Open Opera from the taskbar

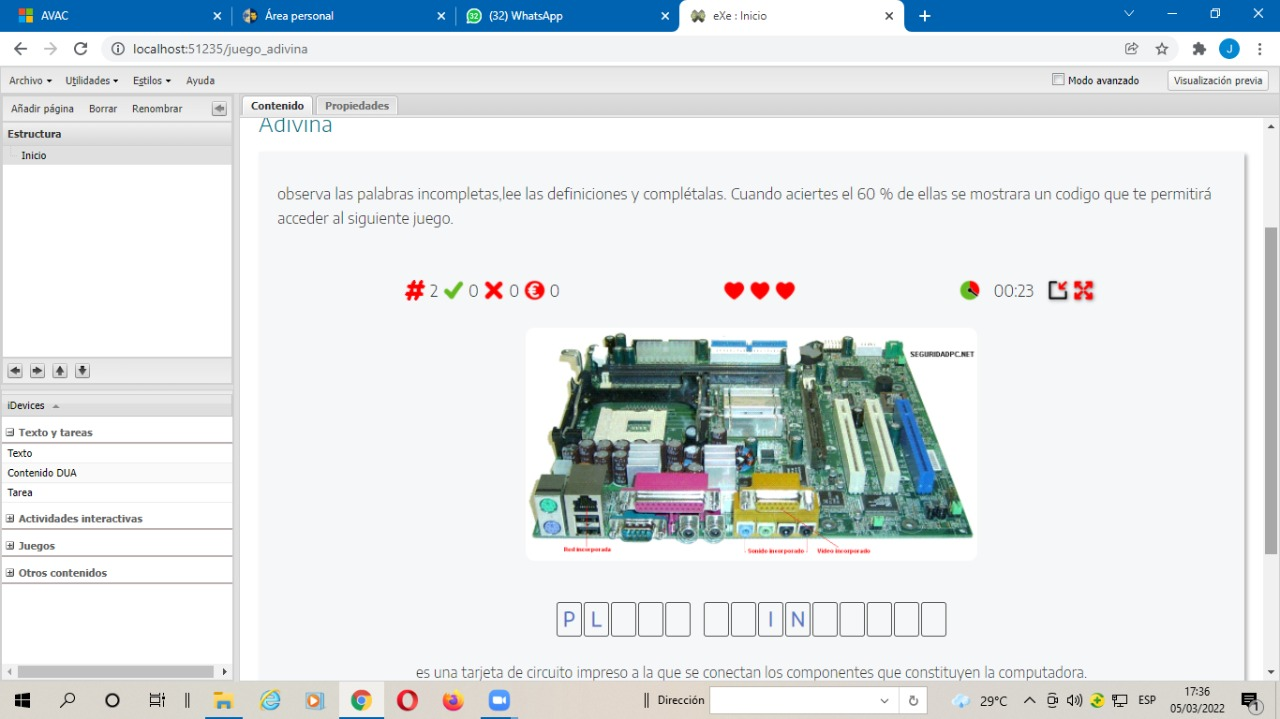tap(407, 700)
